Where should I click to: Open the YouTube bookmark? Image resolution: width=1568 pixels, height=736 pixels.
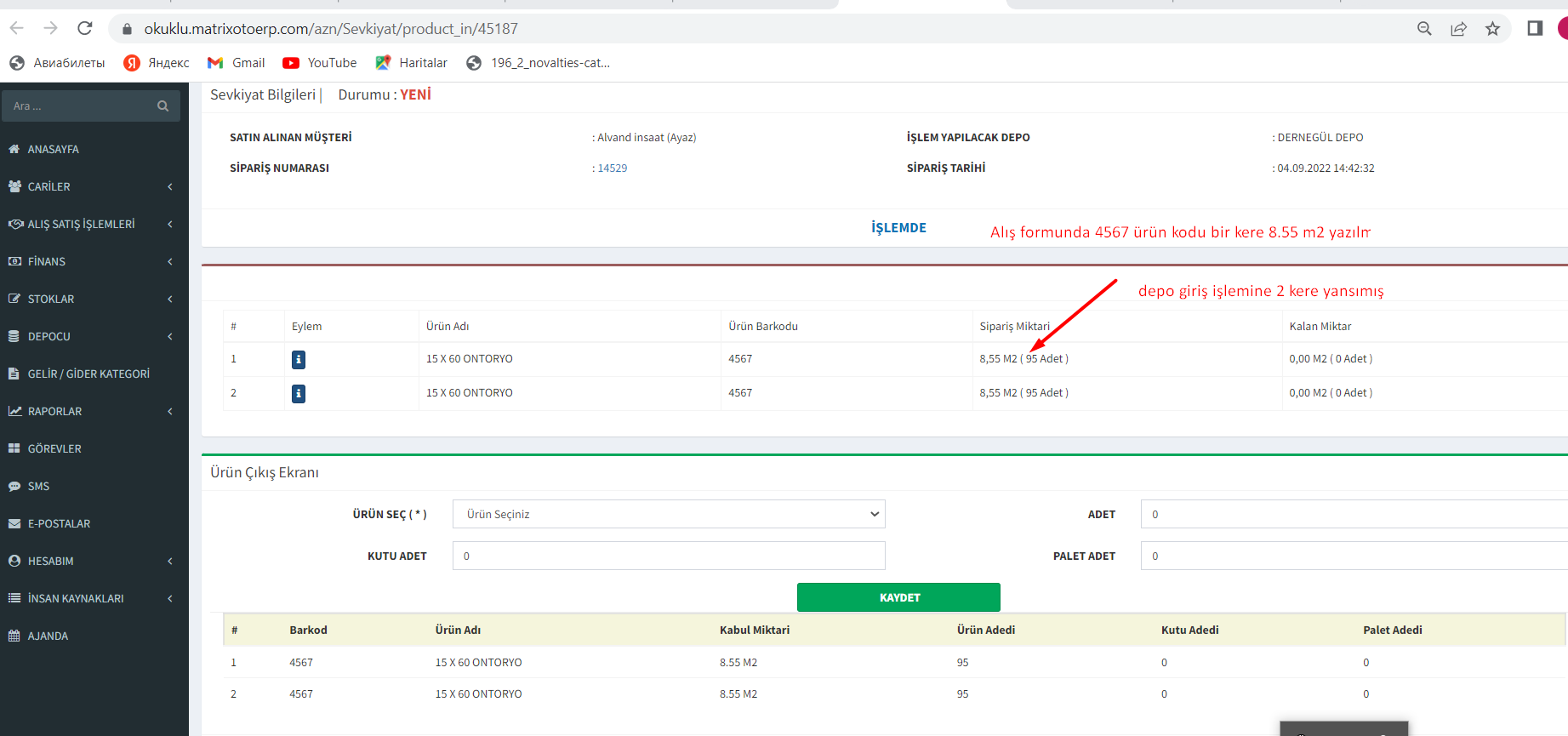[x=320, y=63]
